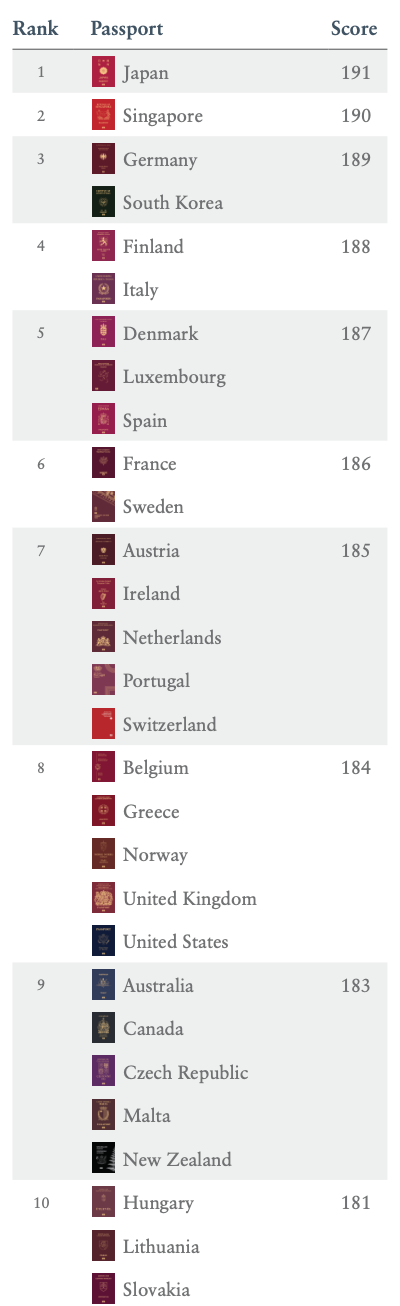Click the United Kingdom country name
Image resolution: width=400 pixels, height=1306 pixels.
[x=190, y=898]
